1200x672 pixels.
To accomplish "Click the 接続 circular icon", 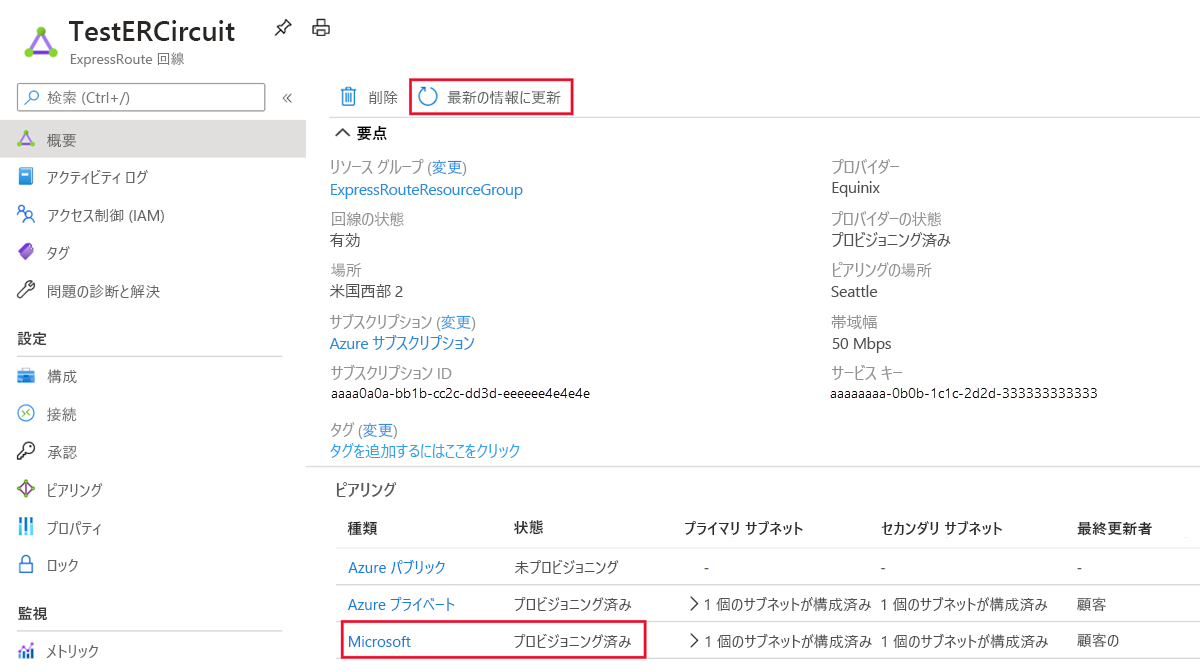I will (26, 414).
